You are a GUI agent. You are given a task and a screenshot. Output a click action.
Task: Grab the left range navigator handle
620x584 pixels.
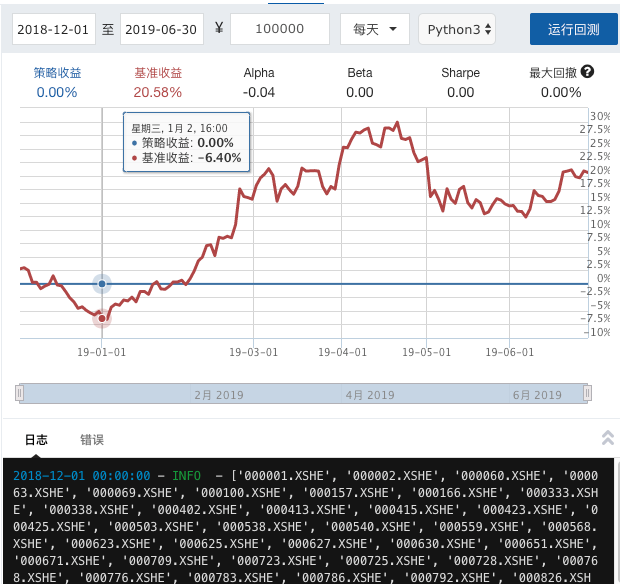(19, 393)
